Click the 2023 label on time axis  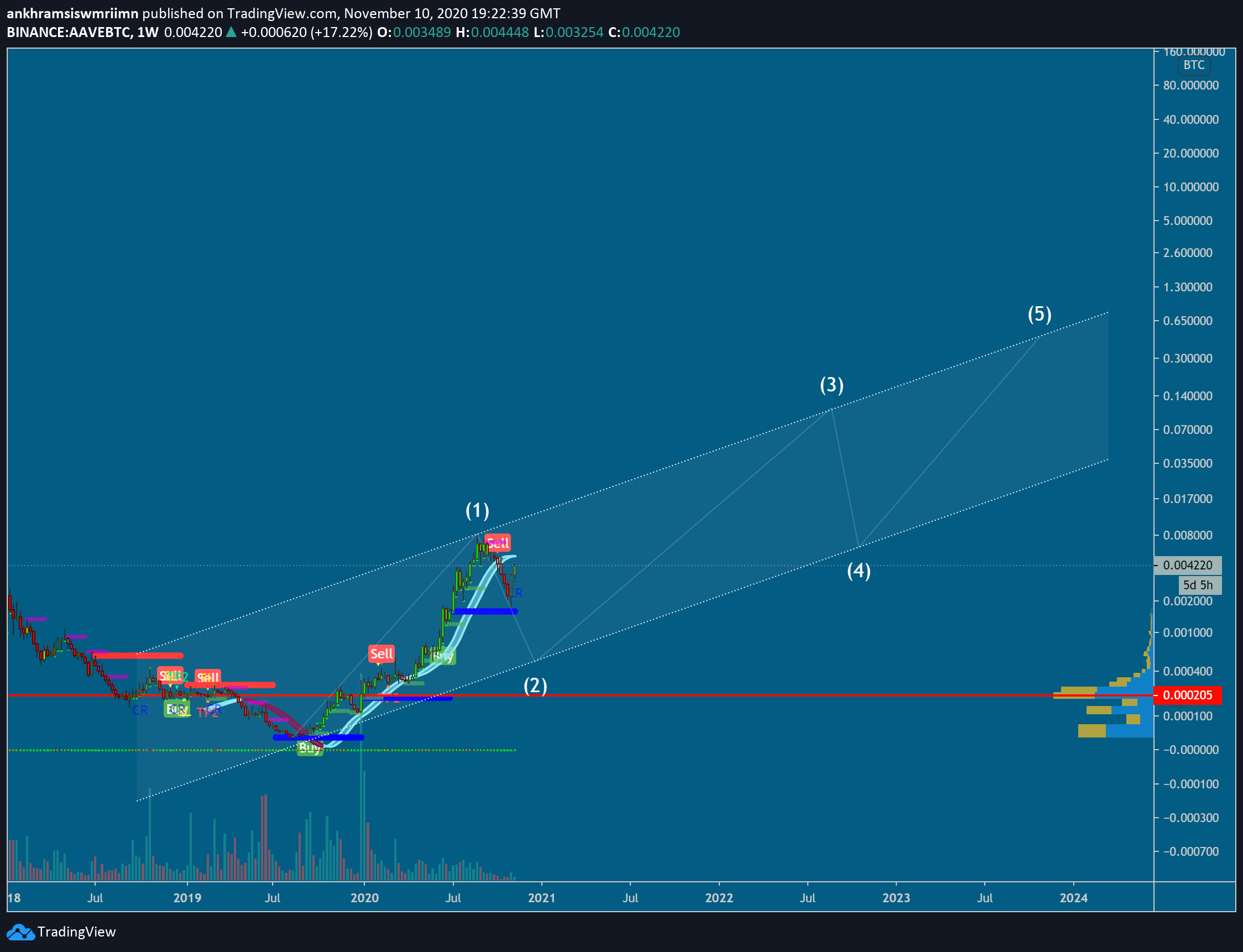896,898
